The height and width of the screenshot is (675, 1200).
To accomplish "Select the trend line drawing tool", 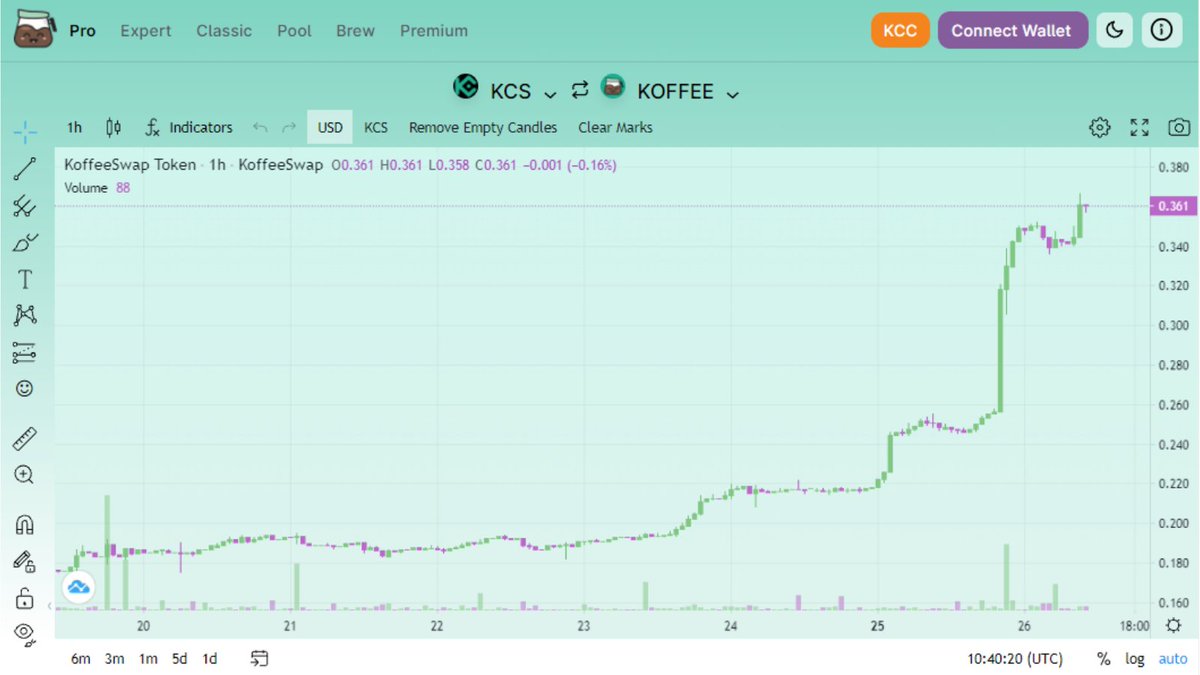I will [x=24, y=168].
